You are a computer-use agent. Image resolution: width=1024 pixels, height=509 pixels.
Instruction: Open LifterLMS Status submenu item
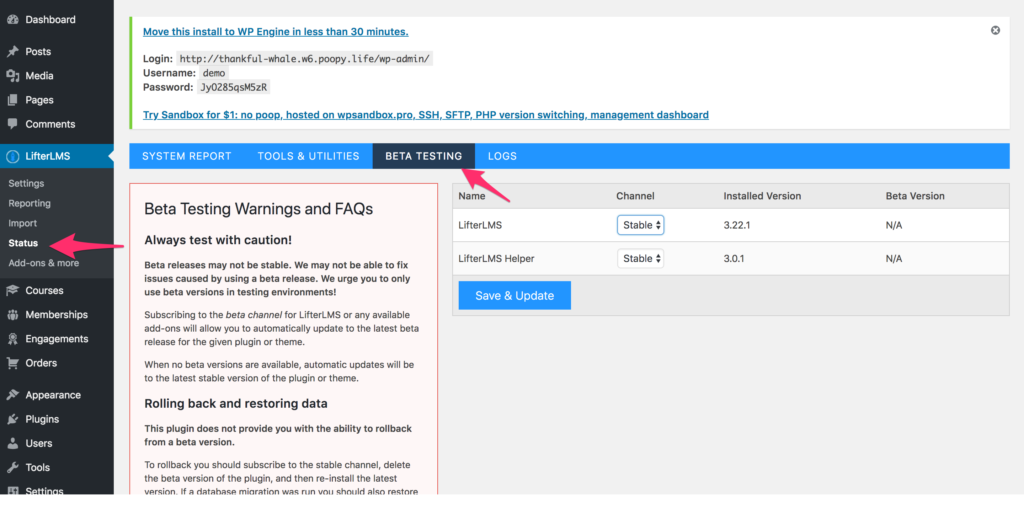23,243
